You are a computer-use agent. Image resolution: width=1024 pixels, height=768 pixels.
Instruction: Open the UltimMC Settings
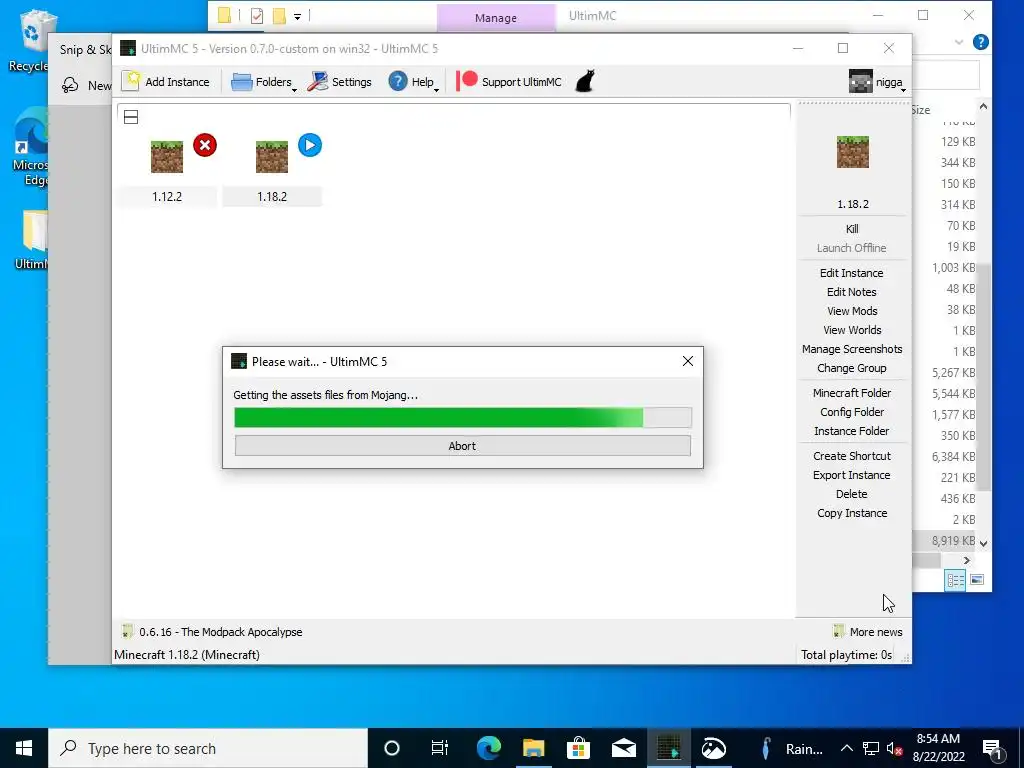[340, 82]
